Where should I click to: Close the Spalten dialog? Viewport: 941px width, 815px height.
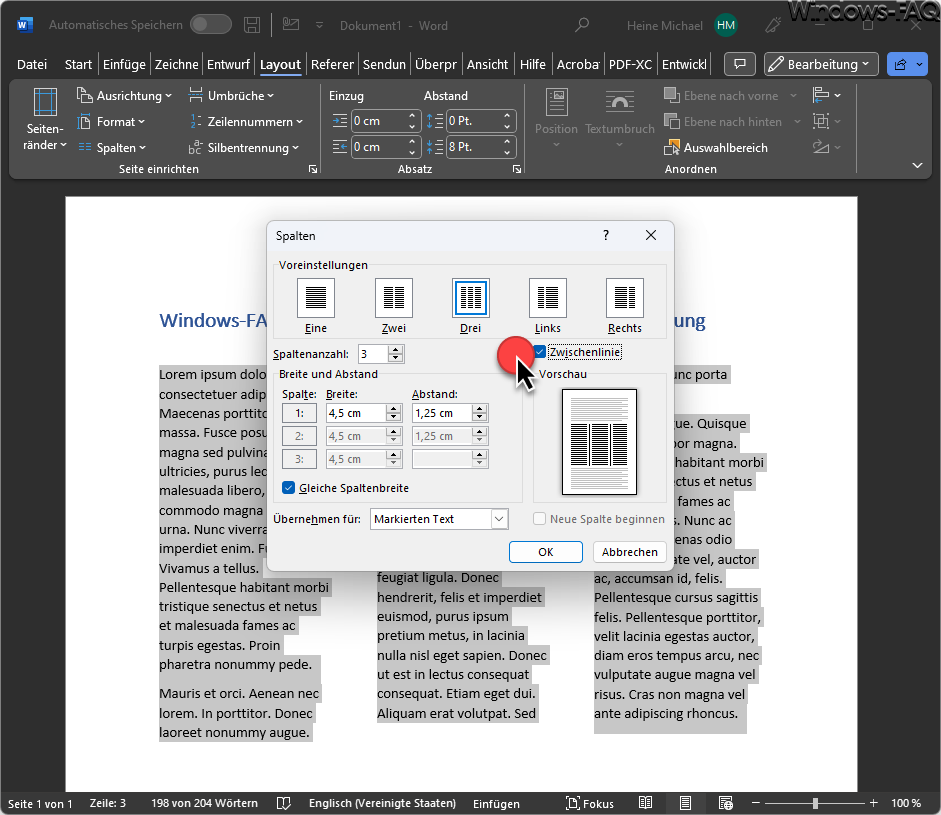pyautogui.click(x=651, y=235)
